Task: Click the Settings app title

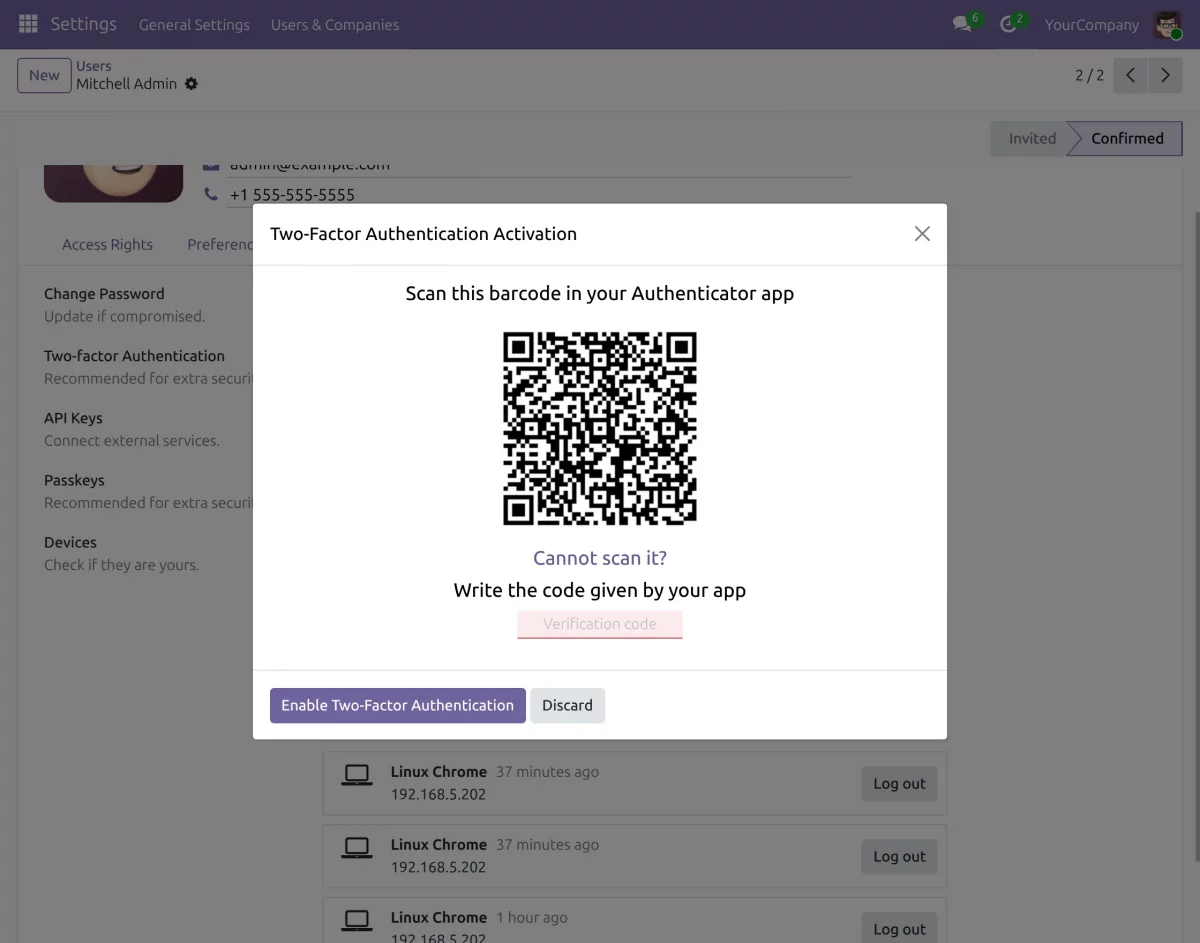Action: (84, 24)
